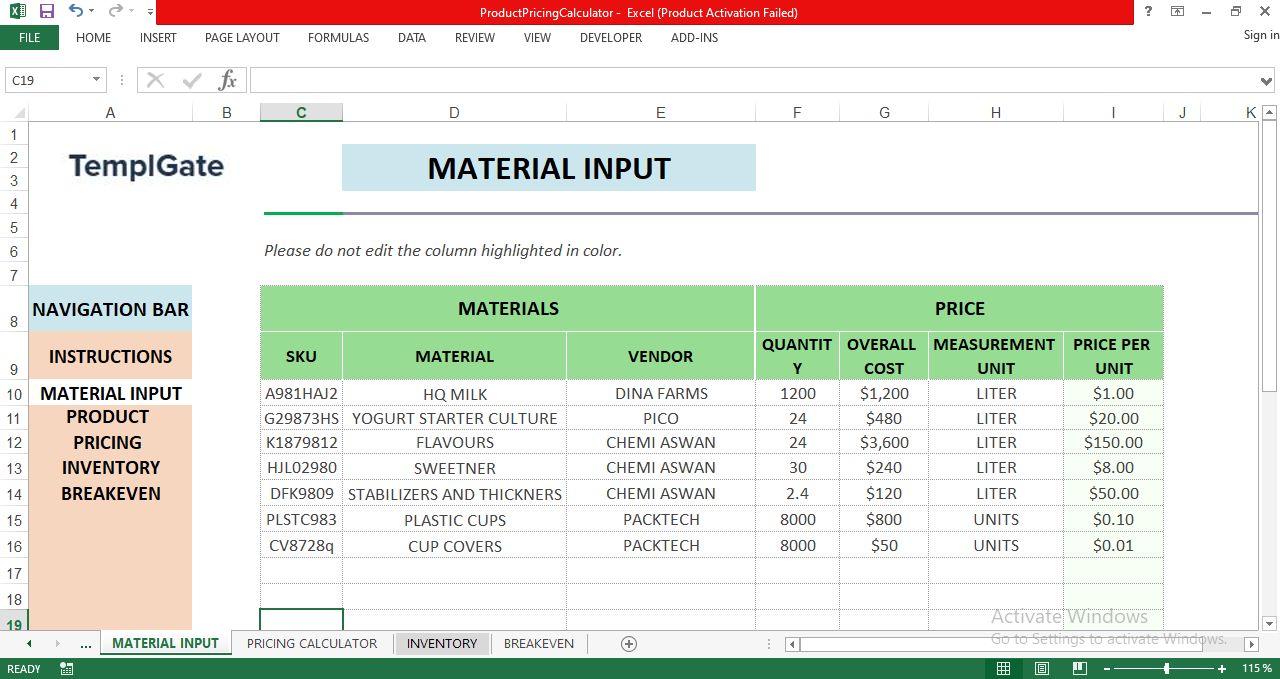Click the Cancel X icon in formula bar
The width and height of the screenshot is (1280, 679).
[x=155, y=80]
